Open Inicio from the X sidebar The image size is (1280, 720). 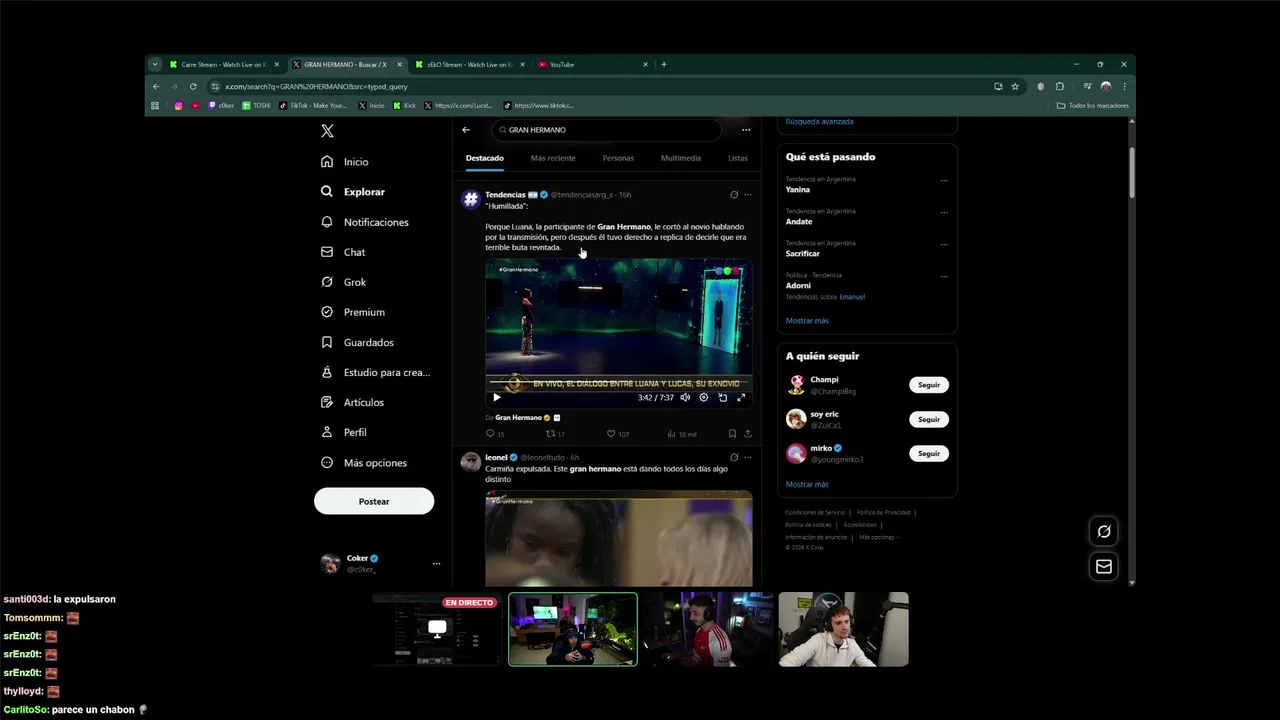pos(345,162)
